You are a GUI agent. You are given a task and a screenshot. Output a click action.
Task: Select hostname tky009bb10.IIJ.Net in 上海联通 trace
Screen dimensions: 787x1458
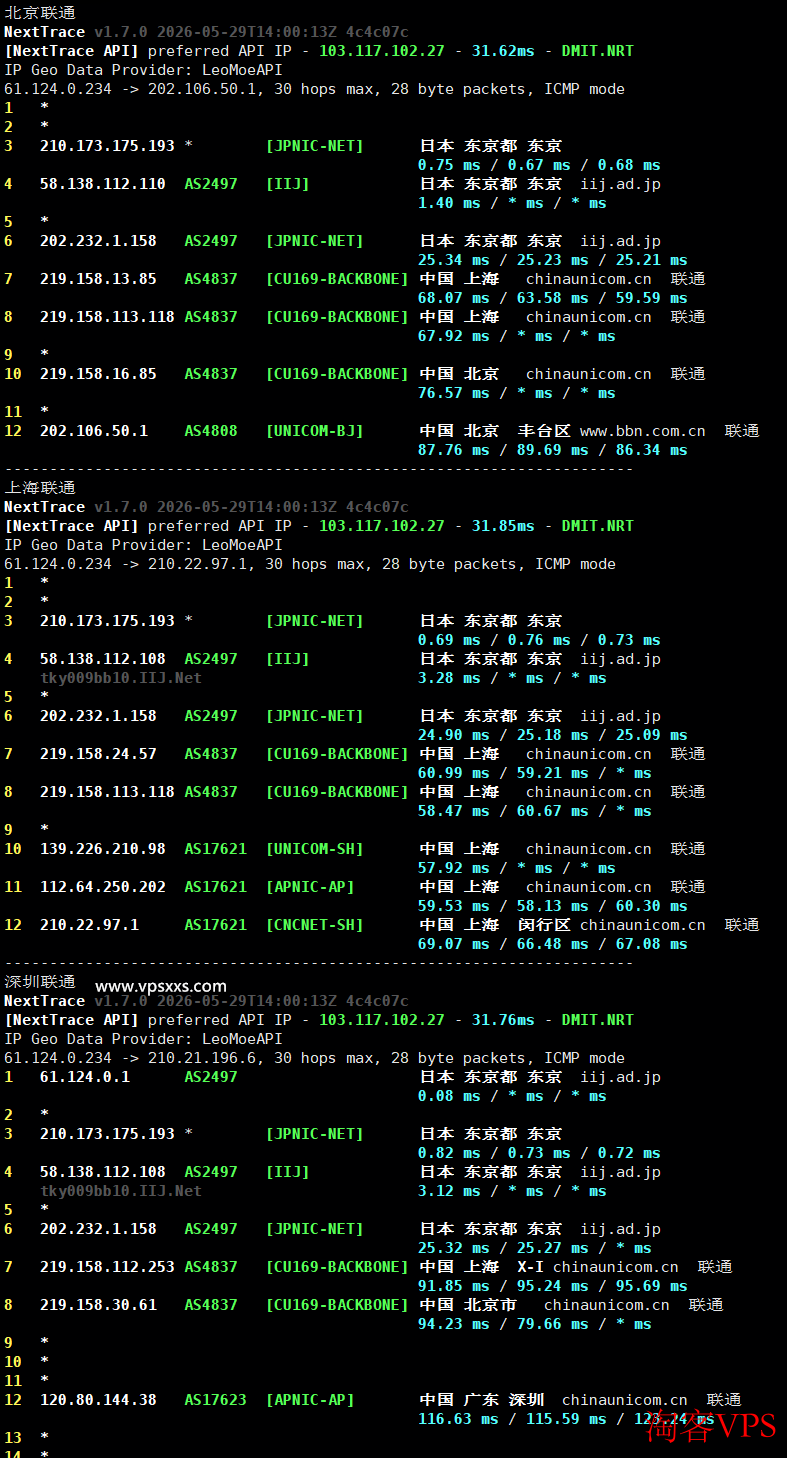click(x=121, y=678)
